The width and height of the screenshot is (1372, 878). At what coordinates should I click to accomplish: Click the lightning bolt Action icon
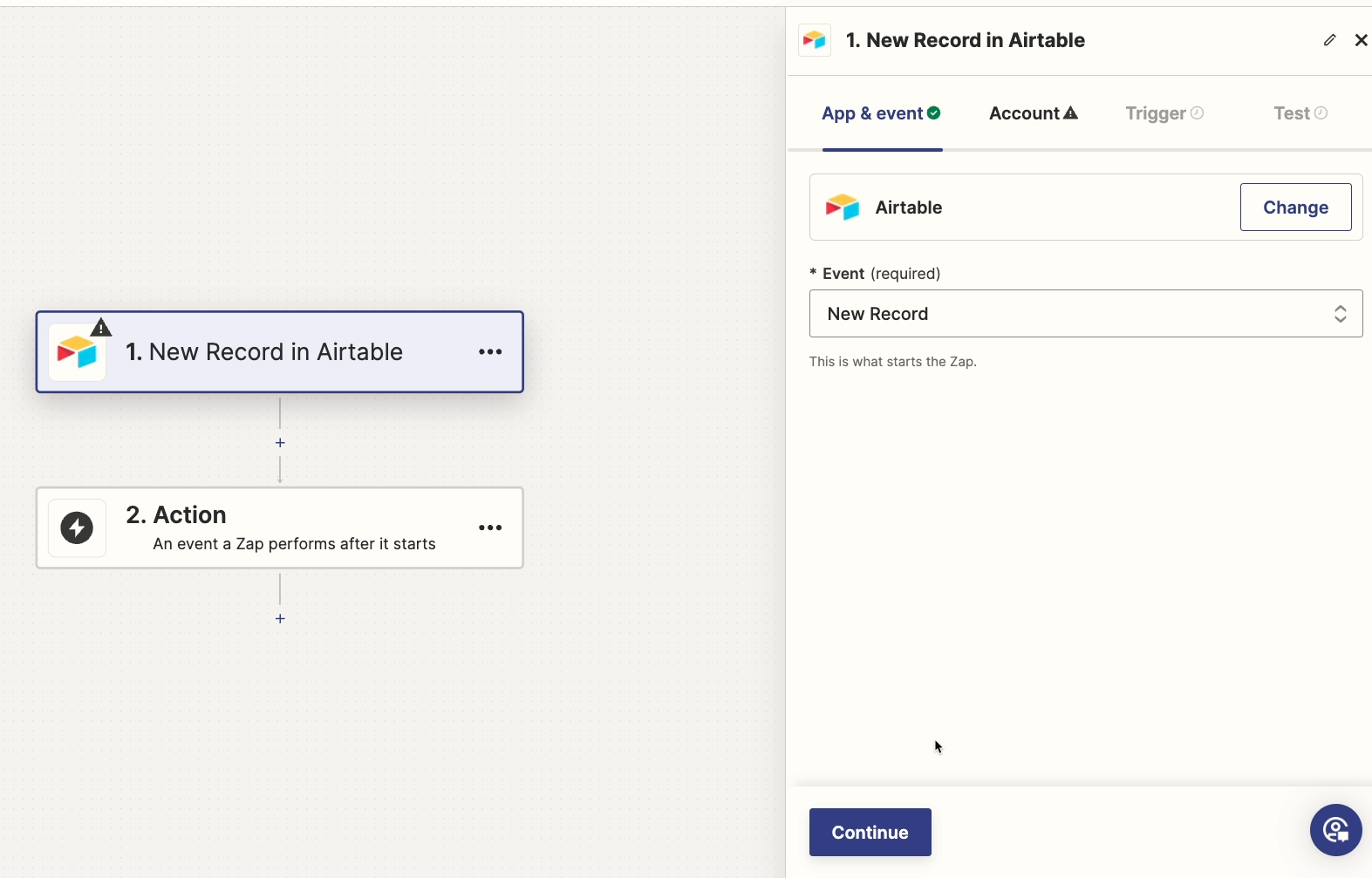pos(77,528)
